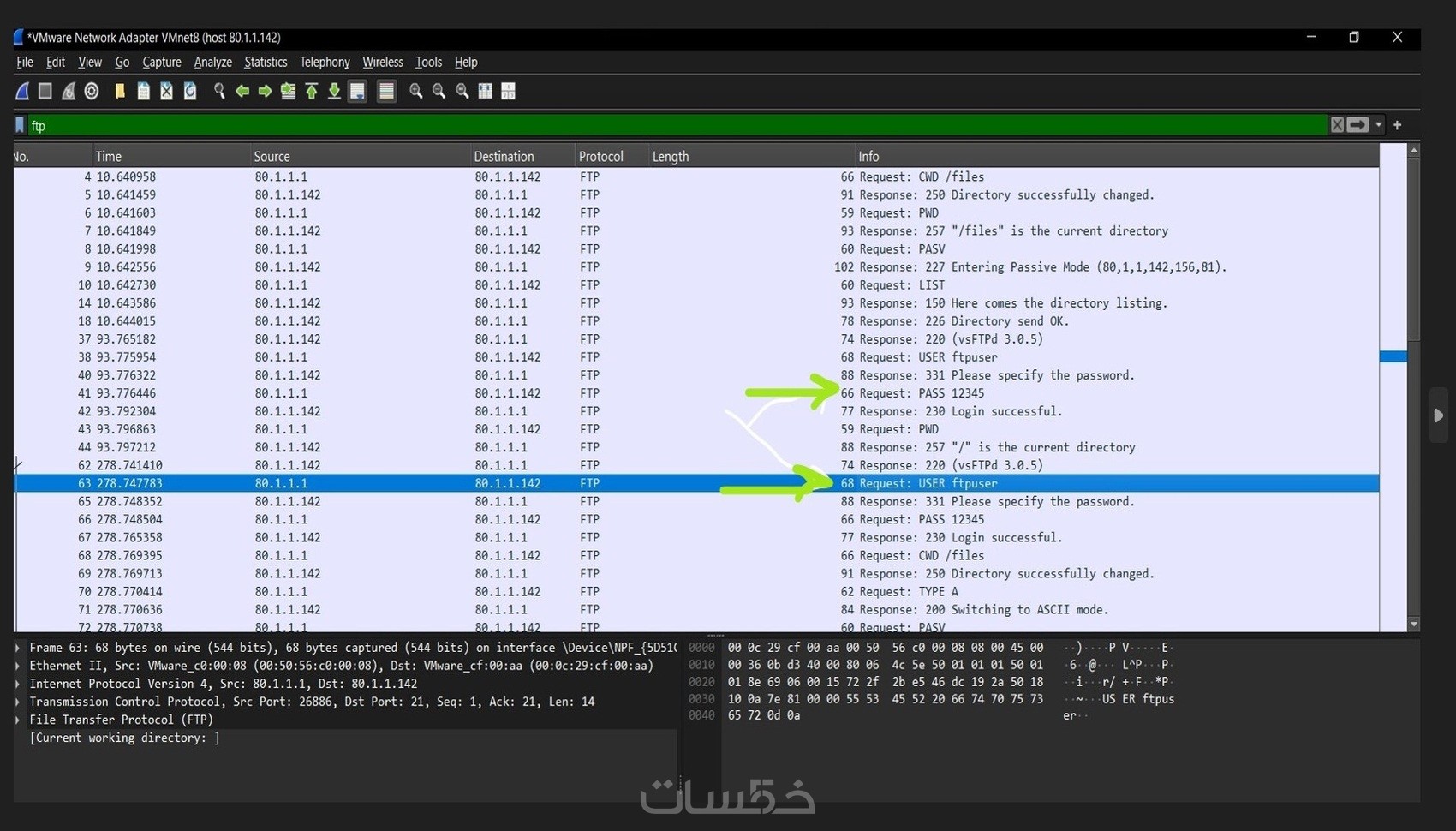The height and width of the screenshot is (831, 1456).
Task: Expand Transmission Control Protocol details
Action: [18, 702]
